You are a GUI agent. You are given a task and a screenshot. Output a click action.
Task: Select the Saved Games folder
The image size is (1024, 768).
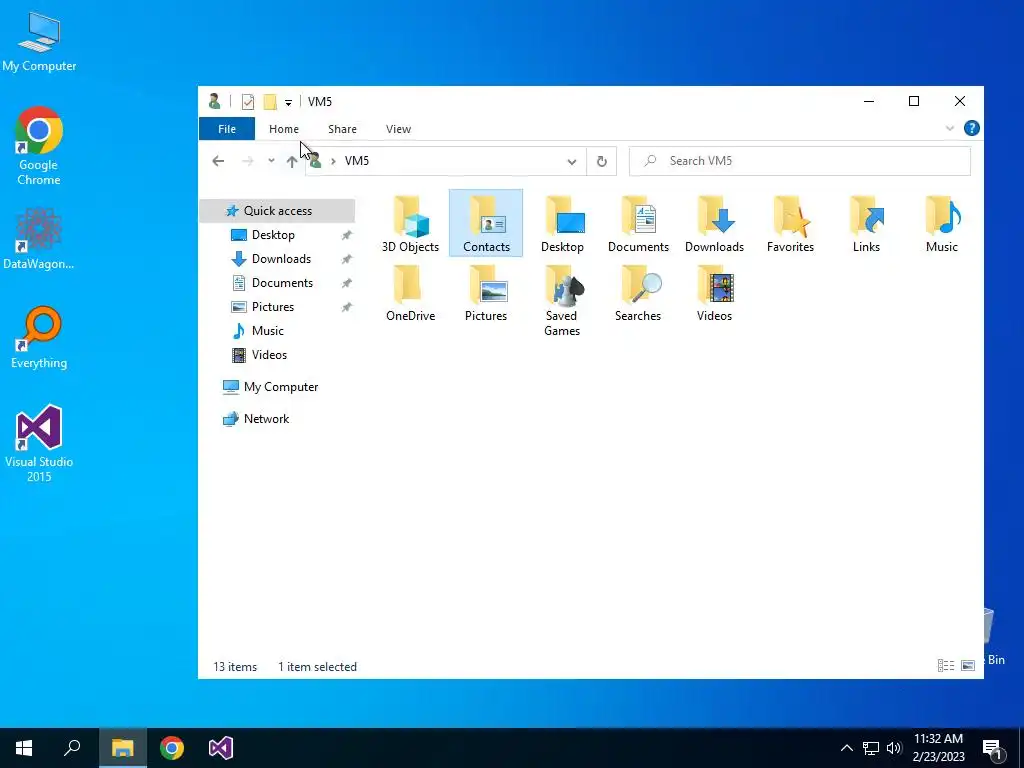point(562,300)
